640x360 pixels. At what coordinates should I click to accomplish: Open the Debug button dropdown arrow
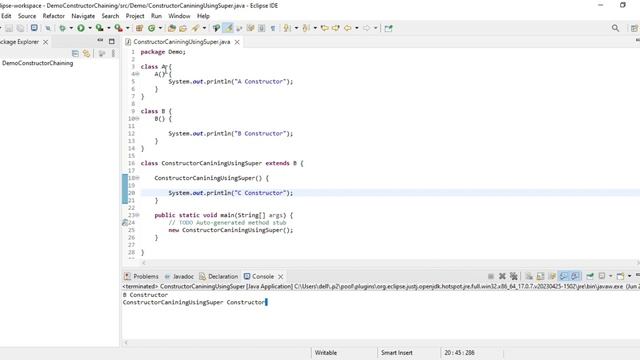coord(71,28)
